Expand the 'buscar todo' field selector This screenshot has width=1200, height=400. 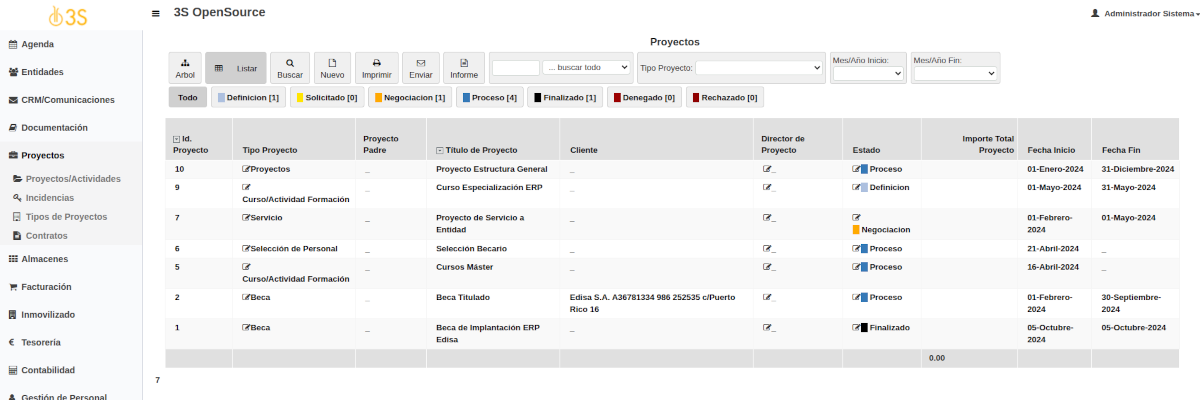pyautogui.click(x=587, y=68)
